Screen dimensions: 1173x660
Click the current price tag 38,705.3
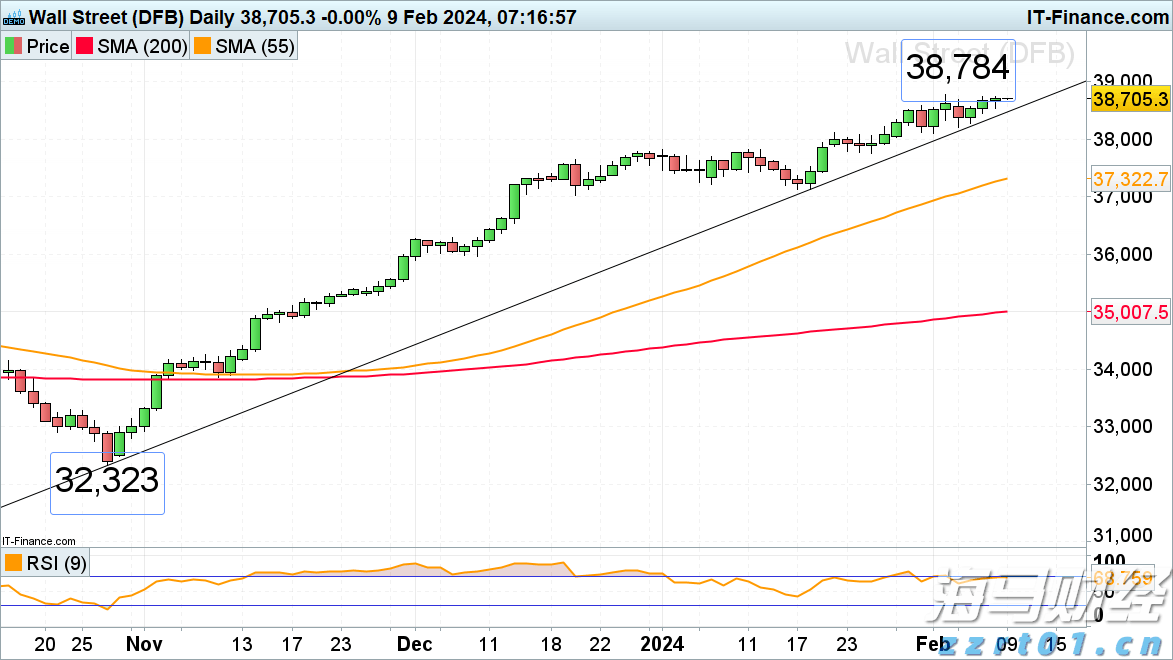(1130, 99)
